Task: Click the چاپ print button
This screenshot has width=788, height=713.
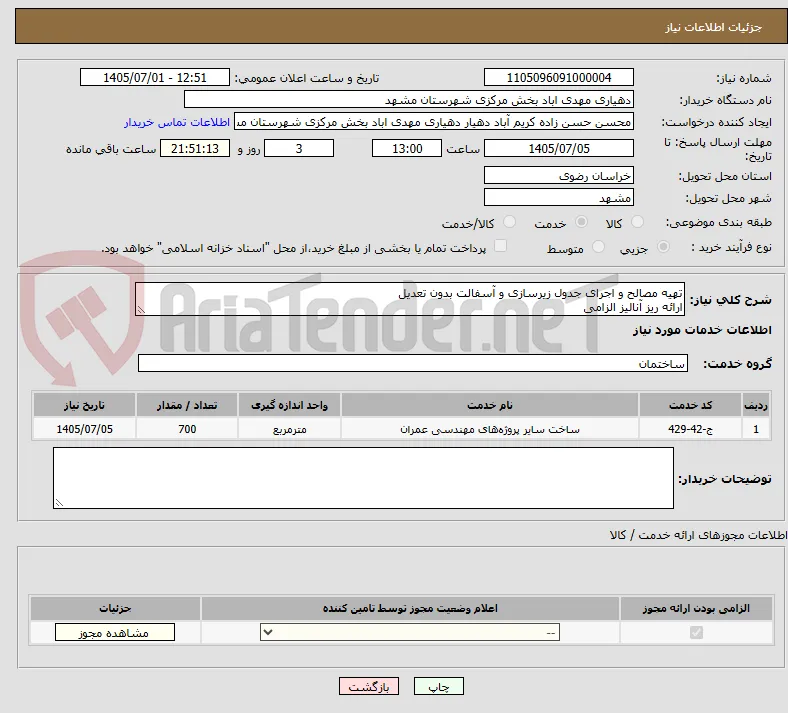Action: click(x=439, y=686)
